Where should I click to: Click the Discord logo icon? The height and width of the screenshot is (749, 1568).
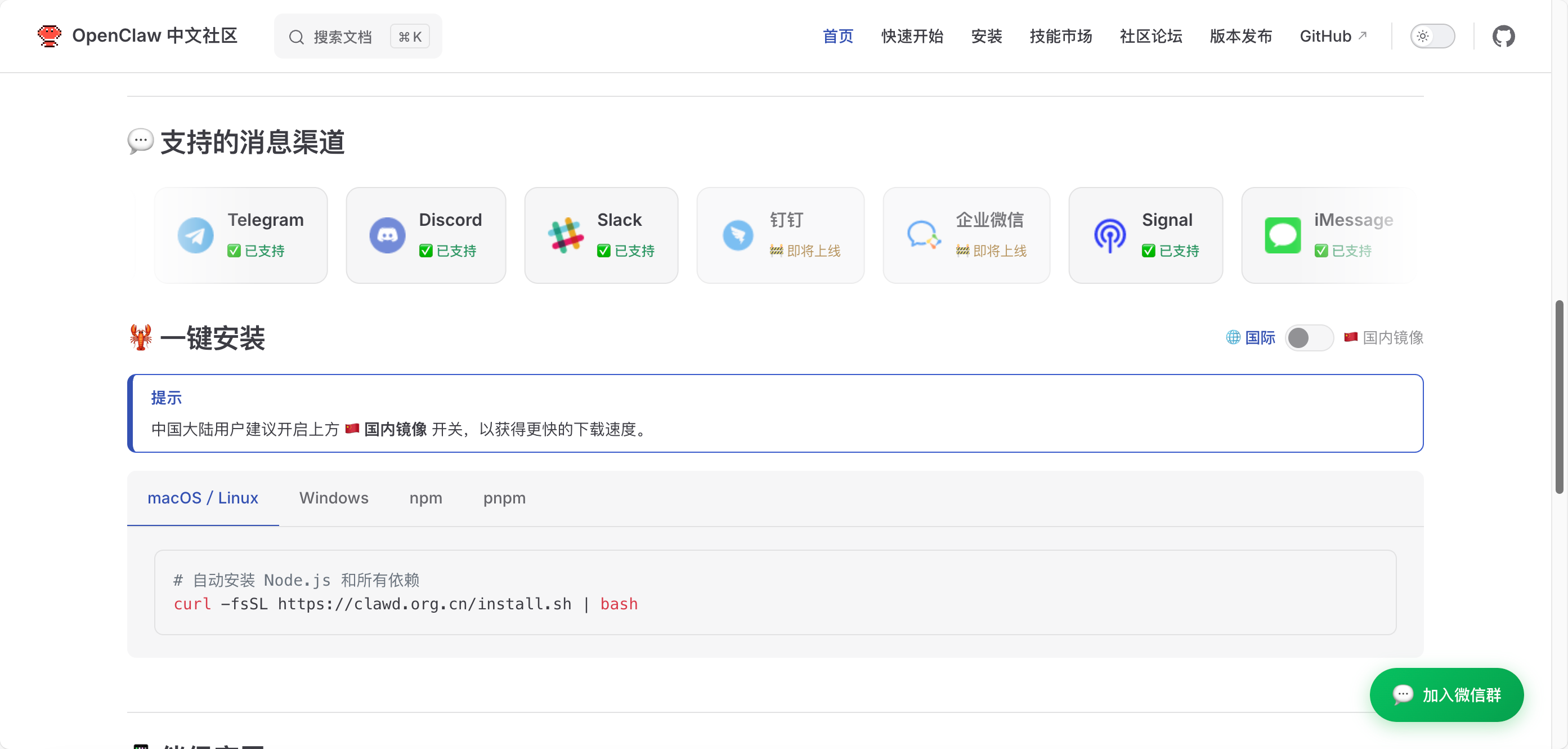pyautogui.click(x=387, y=235)
